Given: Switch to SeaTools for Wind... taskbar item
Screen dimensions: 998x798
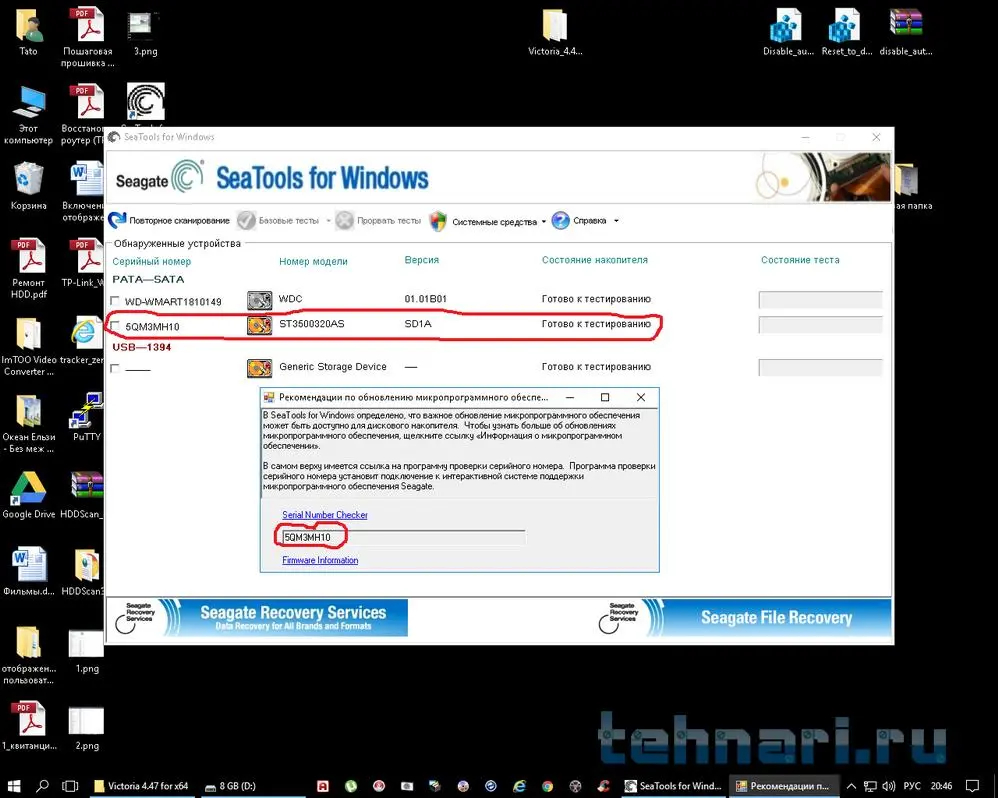Looking at the screenshot, I should (673, 786).
